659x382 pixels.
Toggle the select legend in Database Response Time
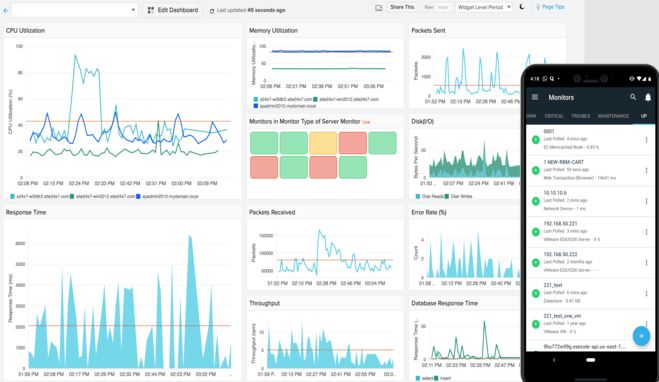point(424,378)
